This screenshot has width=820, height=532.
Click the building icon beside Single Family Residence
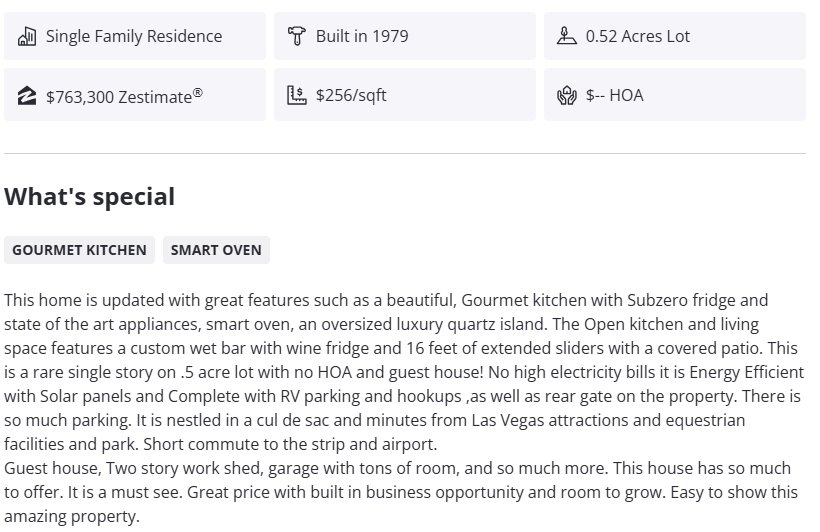pos(27,37)
